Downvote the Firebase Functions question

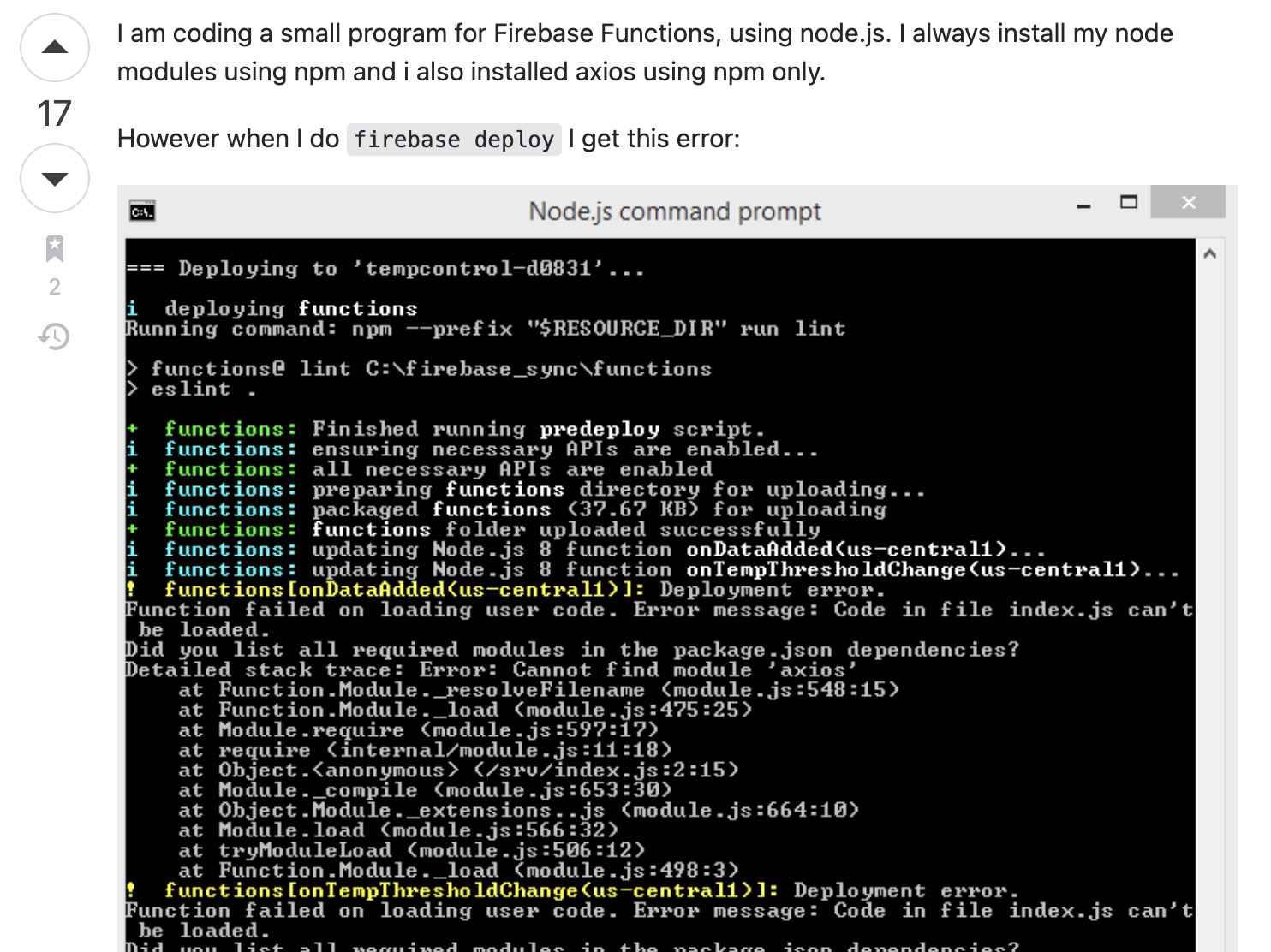(54, 178)
